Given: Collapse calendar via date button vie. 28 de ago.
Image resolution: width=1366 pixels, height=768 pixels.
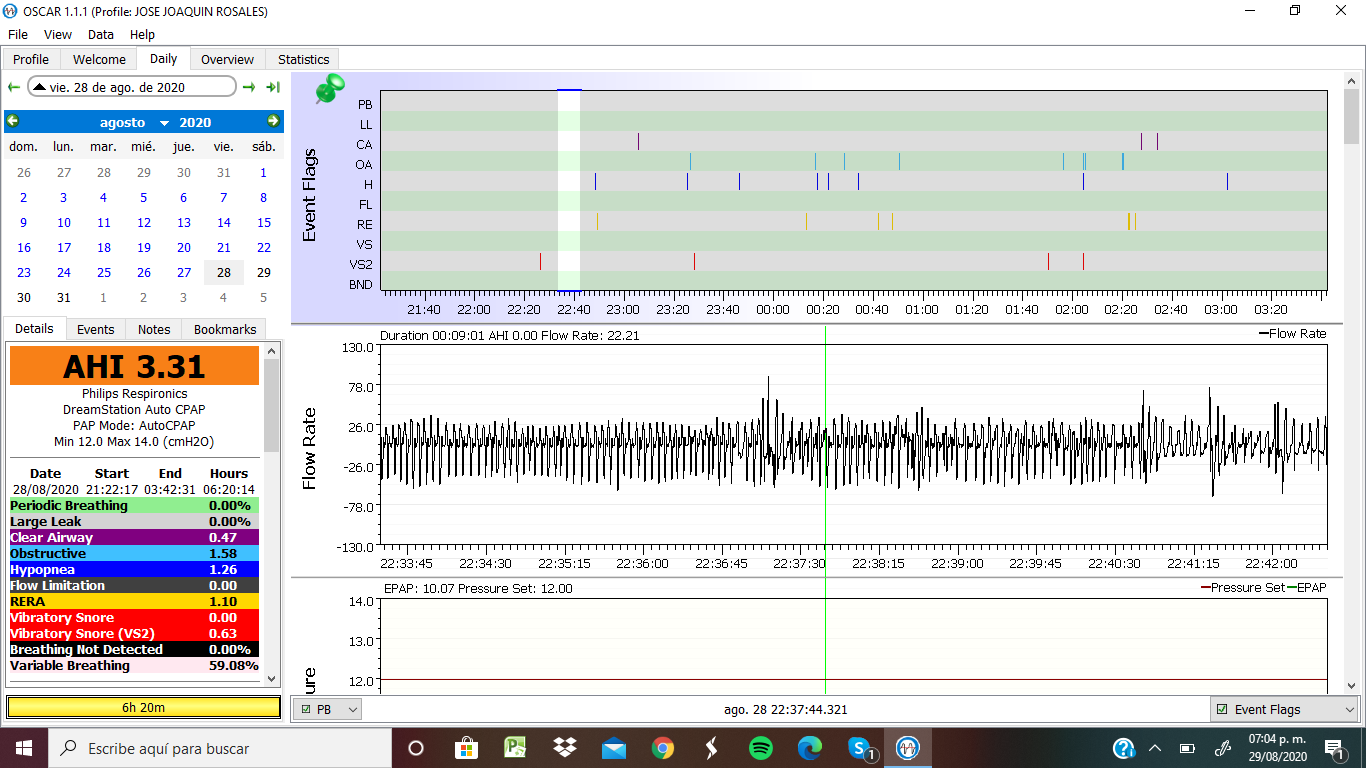Looking at the screenshot, I should 132,87.
